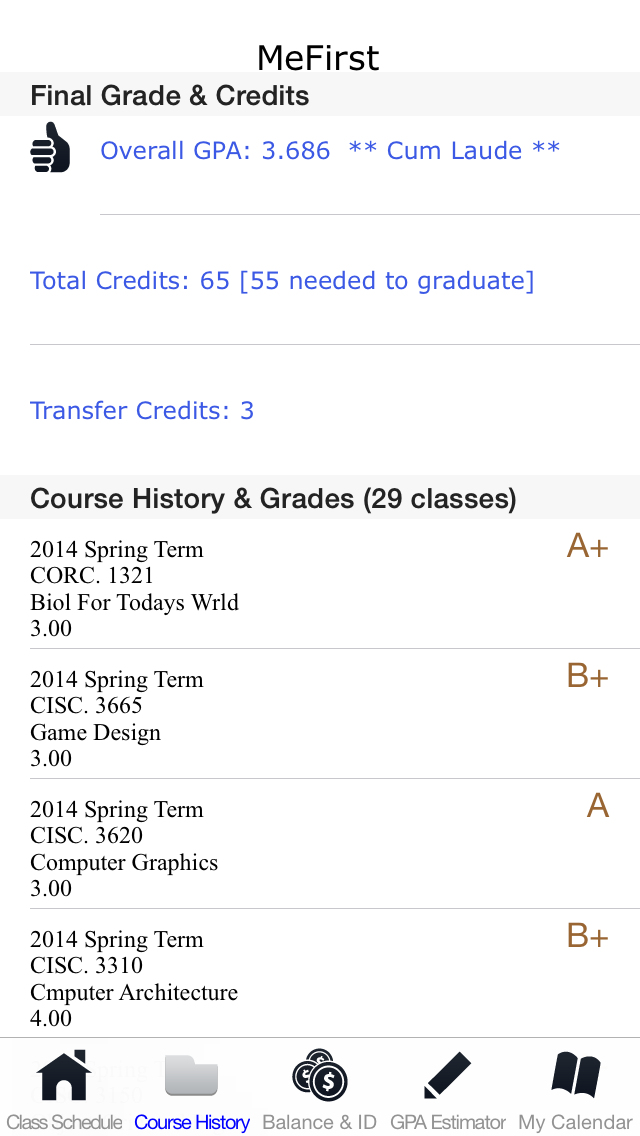Switch to the Class Schedule tab label

64,1122
